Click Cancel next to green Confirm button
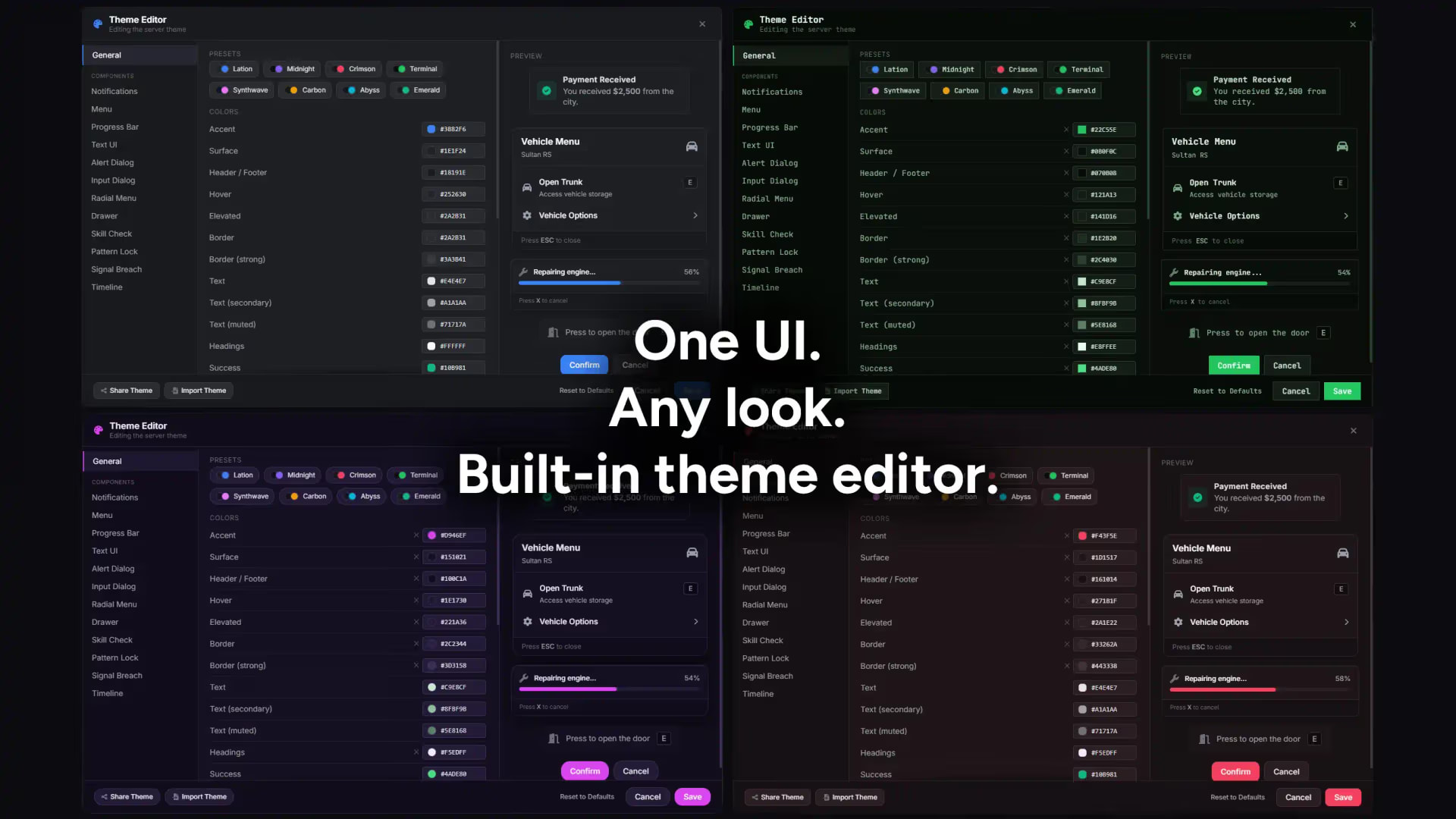 click(1287, 366)
